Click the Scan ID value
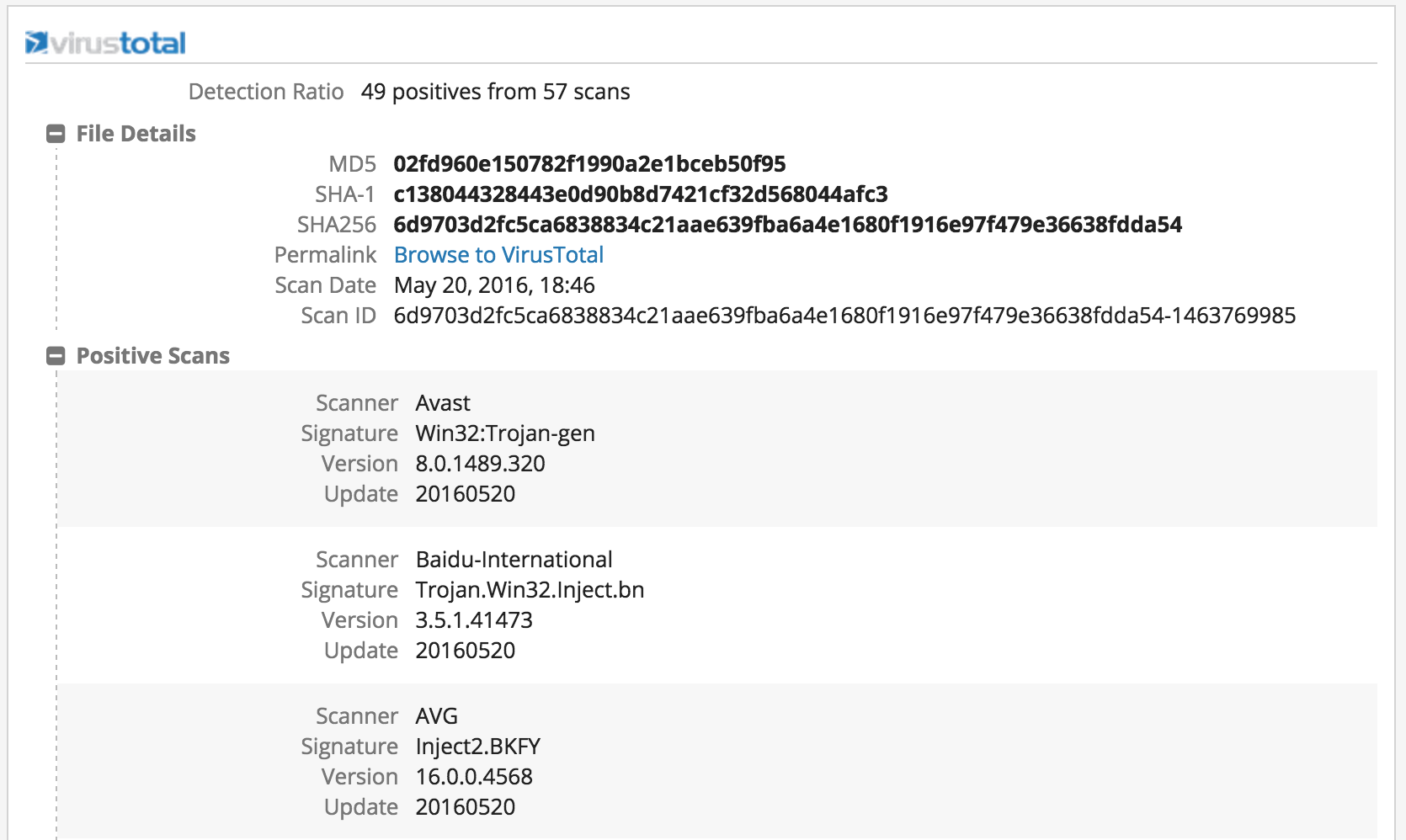Image resolution: width=1406 pixels, height=840 pixels. tap(844, 316)
